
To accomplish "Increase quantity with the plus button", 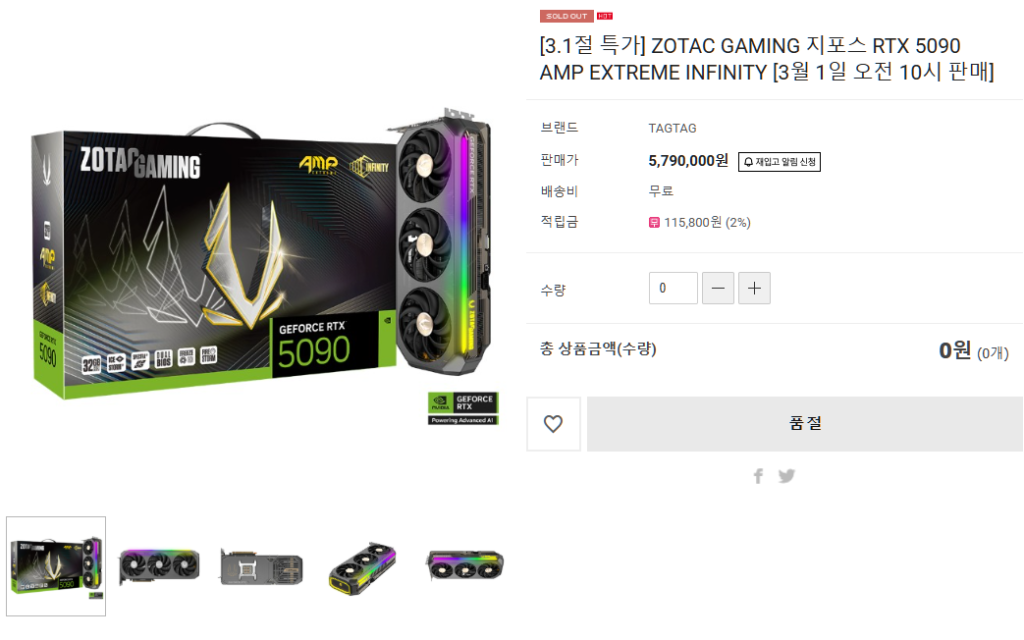I will (x=754, y=288).
